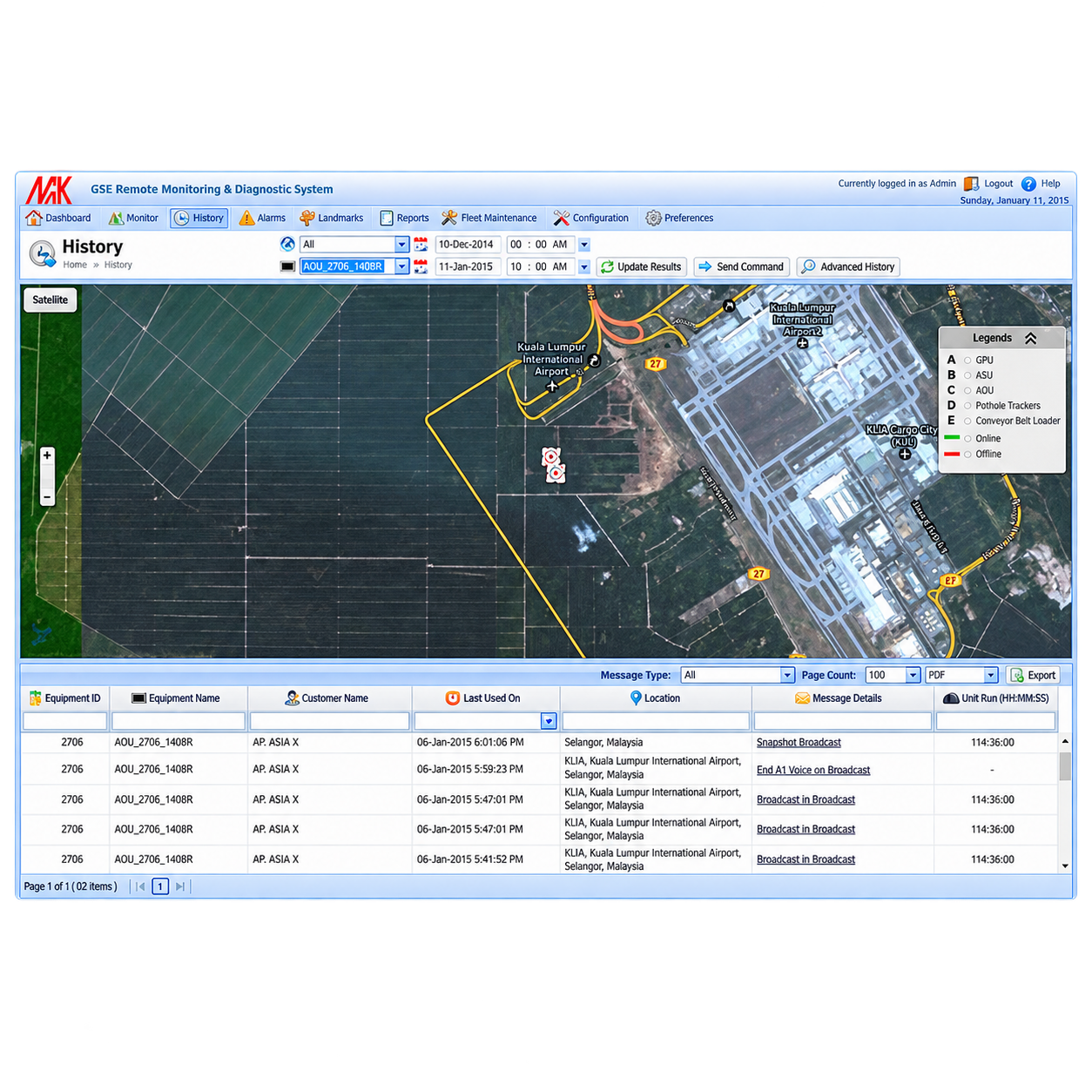Open the All customer dropdown
The image size is (1092, 1092).
tap(402, 245)
